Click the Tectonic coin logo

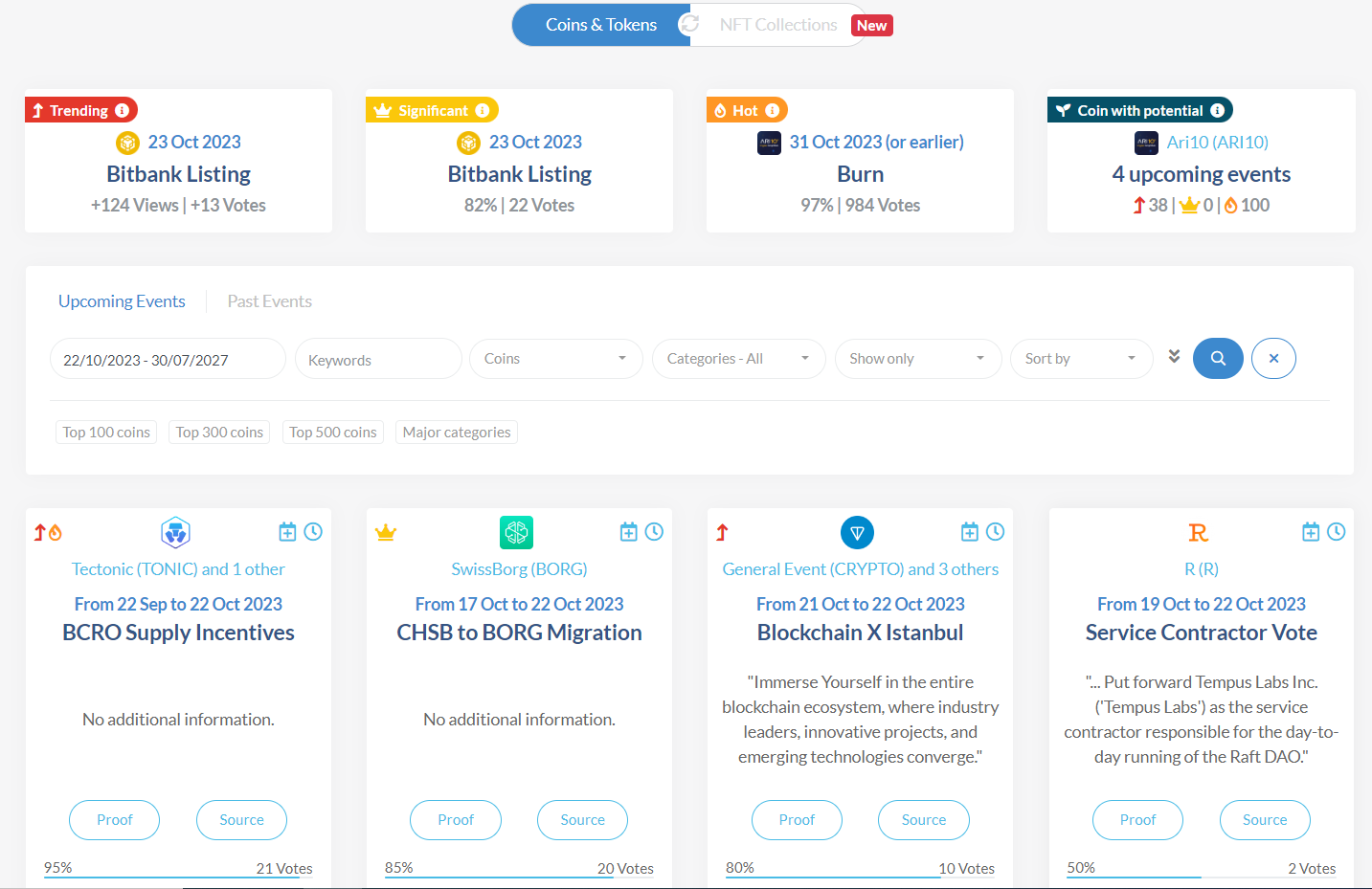pos(175,532)
